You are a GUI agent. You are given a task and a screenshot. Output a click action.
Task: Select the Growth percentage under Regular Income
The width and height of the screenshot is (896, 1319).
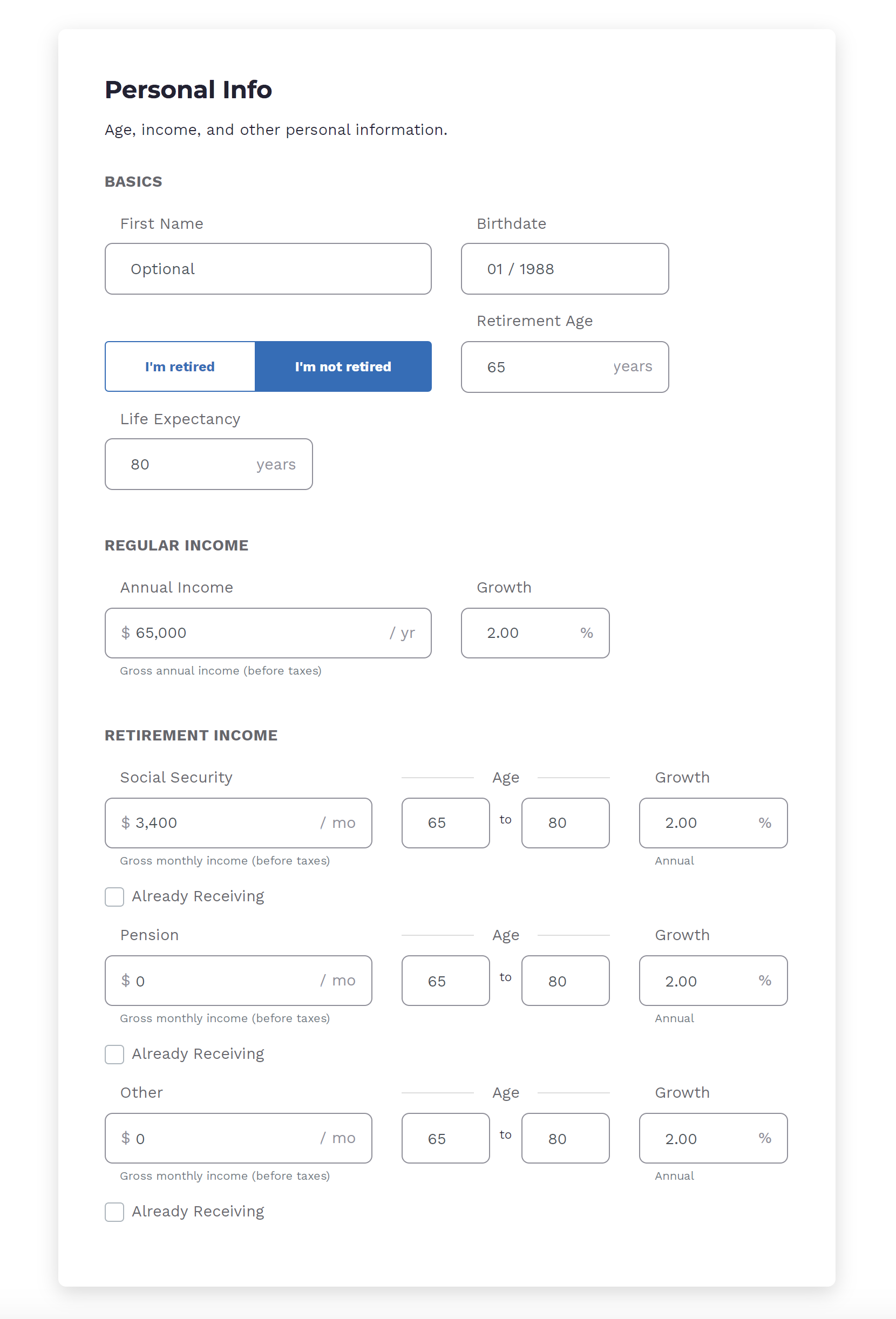pos(534,633)
